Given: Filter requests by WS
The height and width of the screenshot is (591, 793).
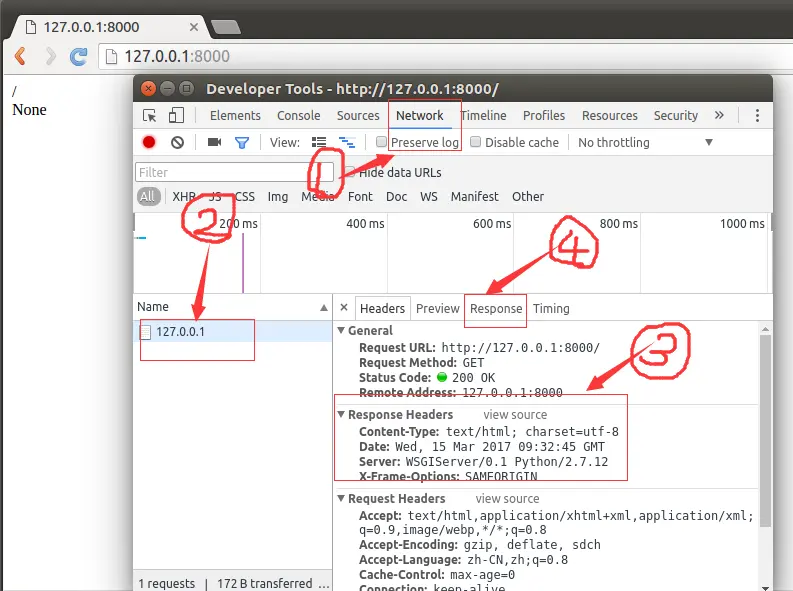Looking at the screenshot, I should click(429, 197).
